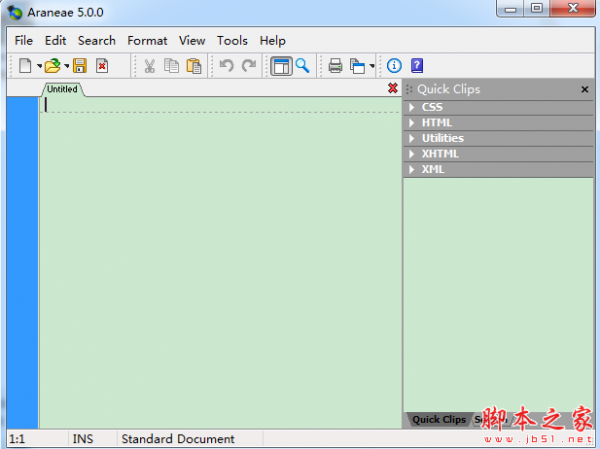This screenshot has height=449, width=600.
Task: Open the Tools menu
Action: coord(232,41)
